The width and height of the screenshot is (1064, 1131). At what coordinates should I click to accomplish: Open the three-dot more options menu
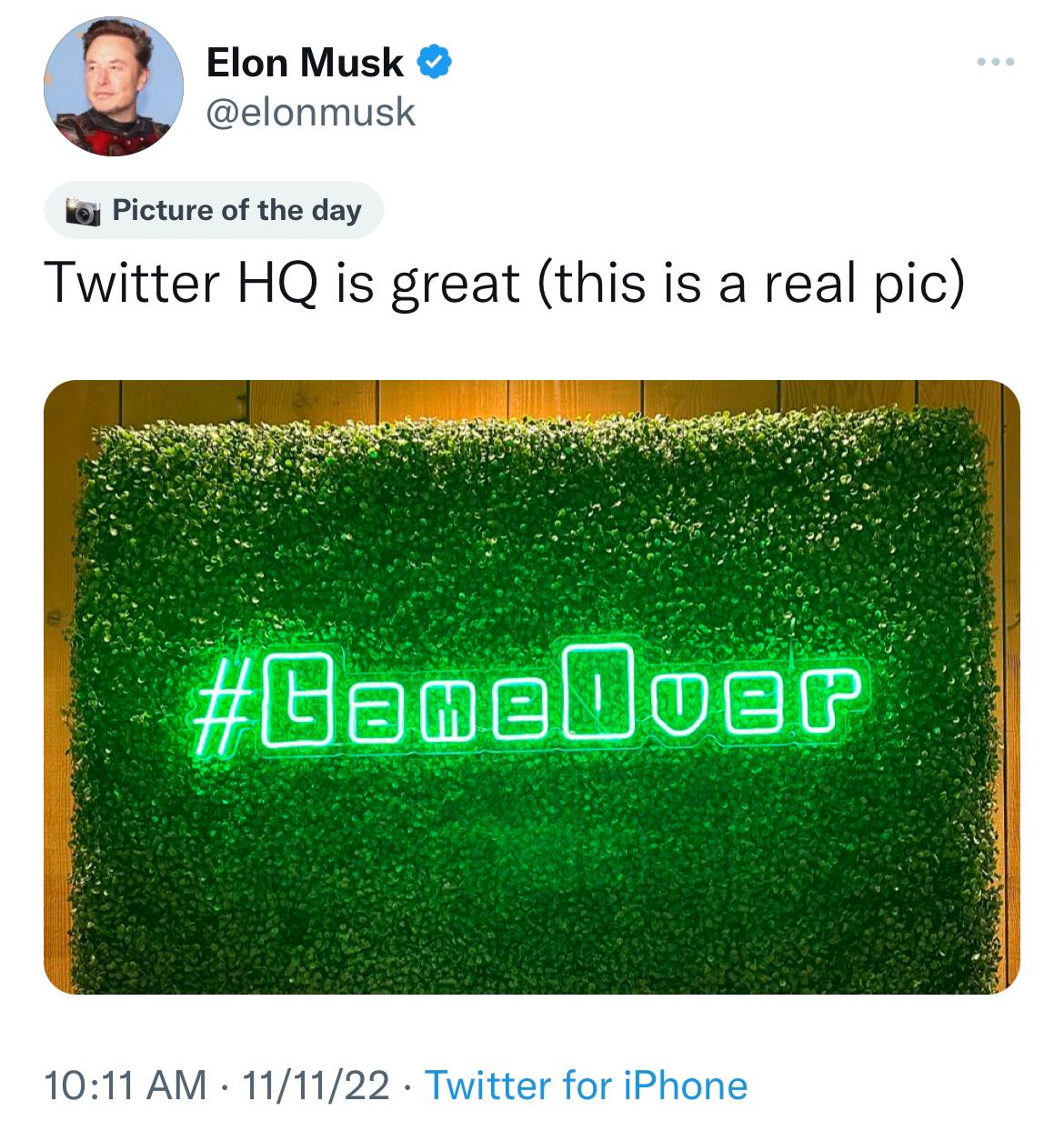point(995,62)
